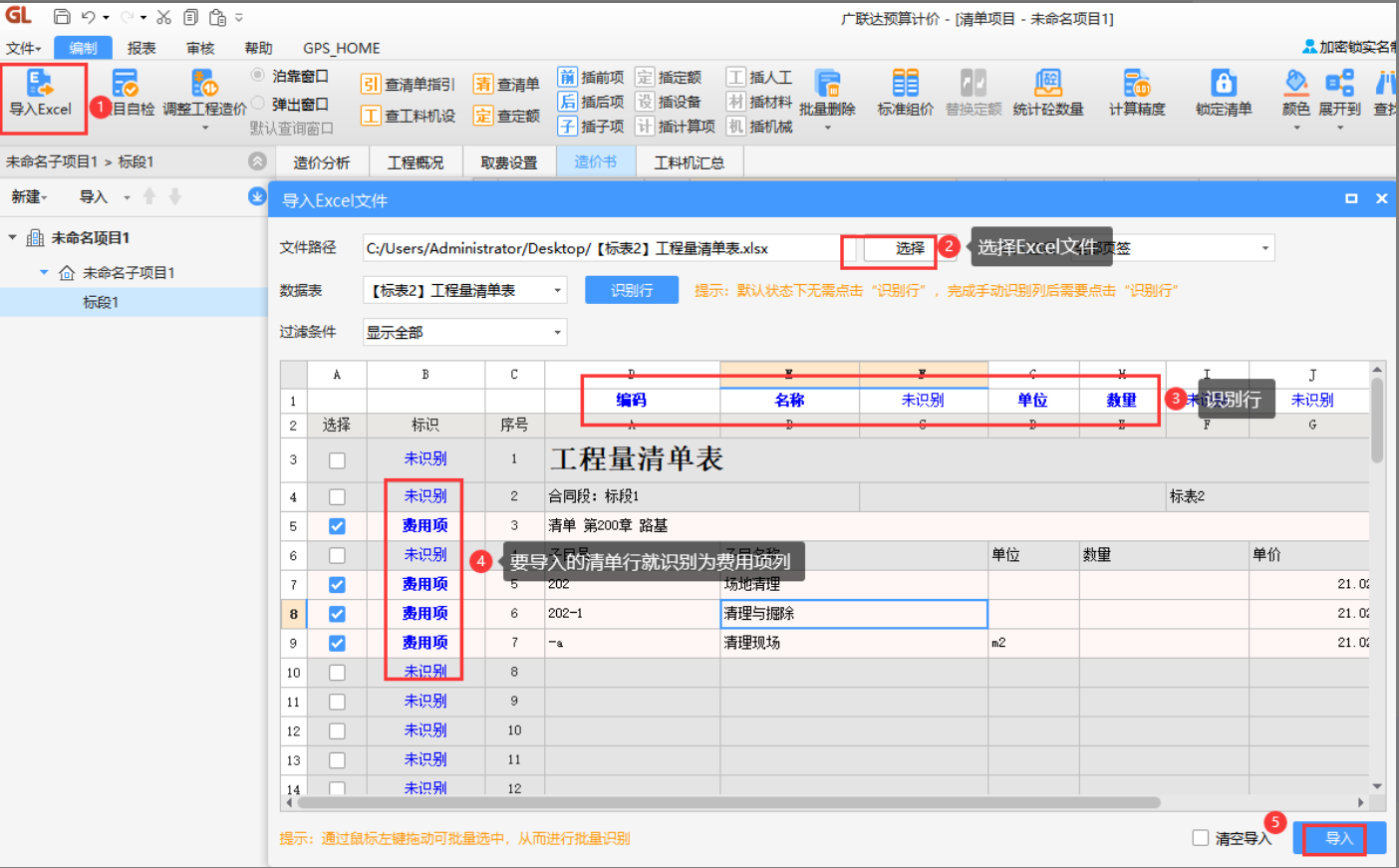Select the 泊靠窗口 radio option

pyautogui.click(x=258, y=76)
